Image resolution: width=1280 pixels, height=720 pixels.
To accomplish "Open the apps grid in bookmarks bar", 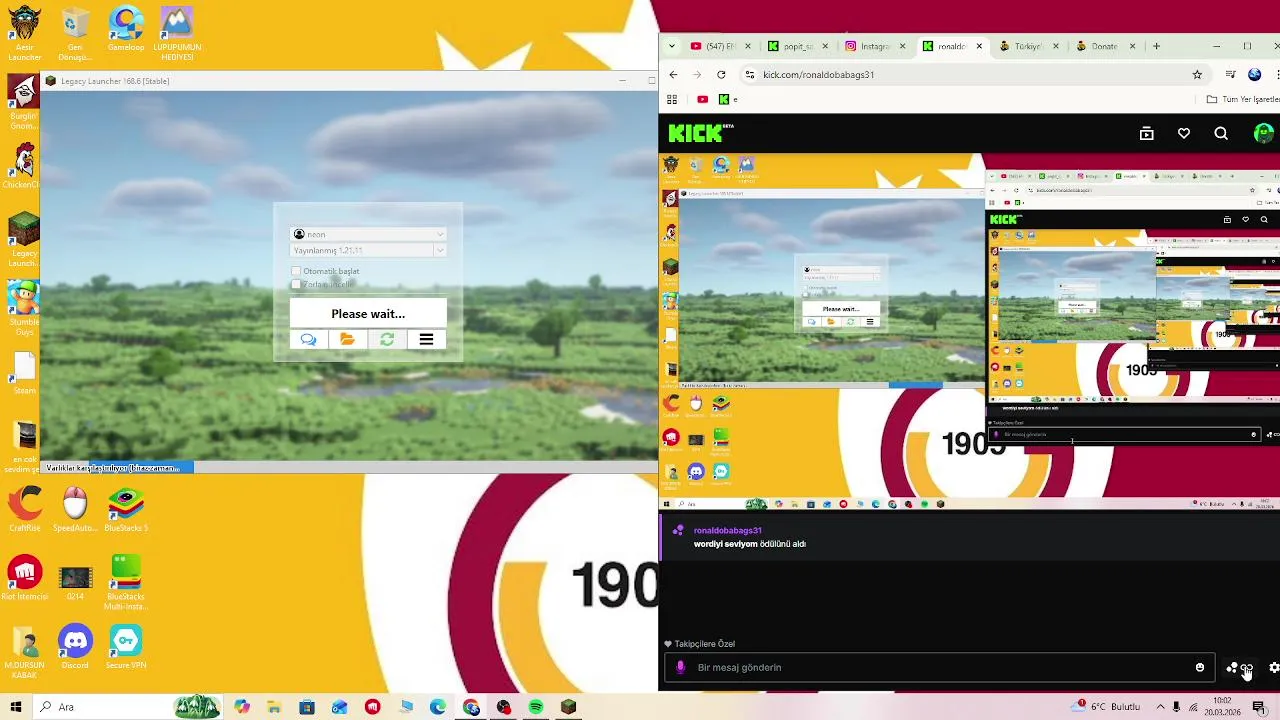I will (672, 100).
